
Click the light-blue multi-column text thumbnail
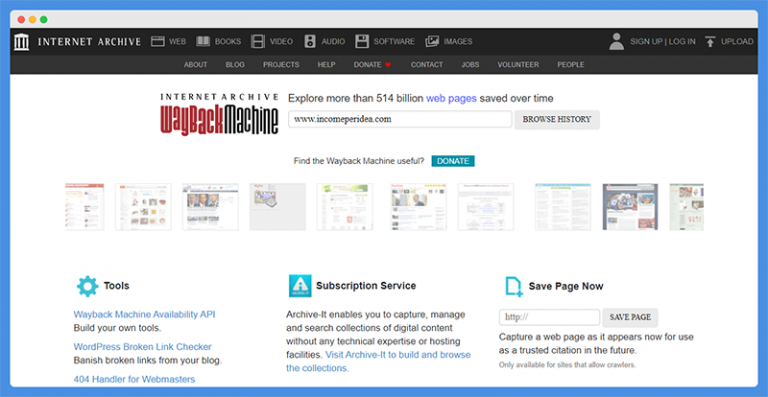pyautogui.click(x=563, y=207)
